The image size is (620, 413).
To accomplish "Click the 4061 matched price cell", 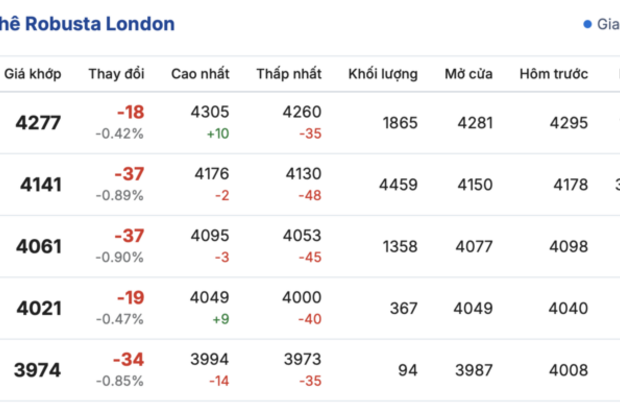I will pyautogui.click(x=39, y=246).
